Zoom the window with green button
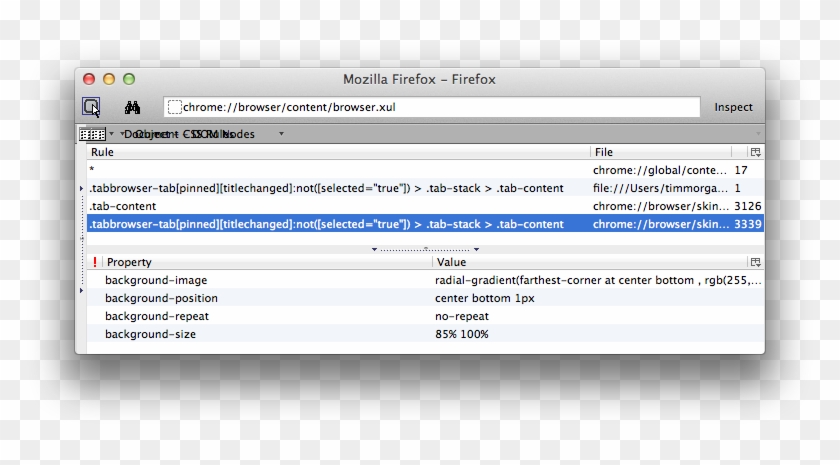This screenshot has width=840, height=465. (129, 79)
